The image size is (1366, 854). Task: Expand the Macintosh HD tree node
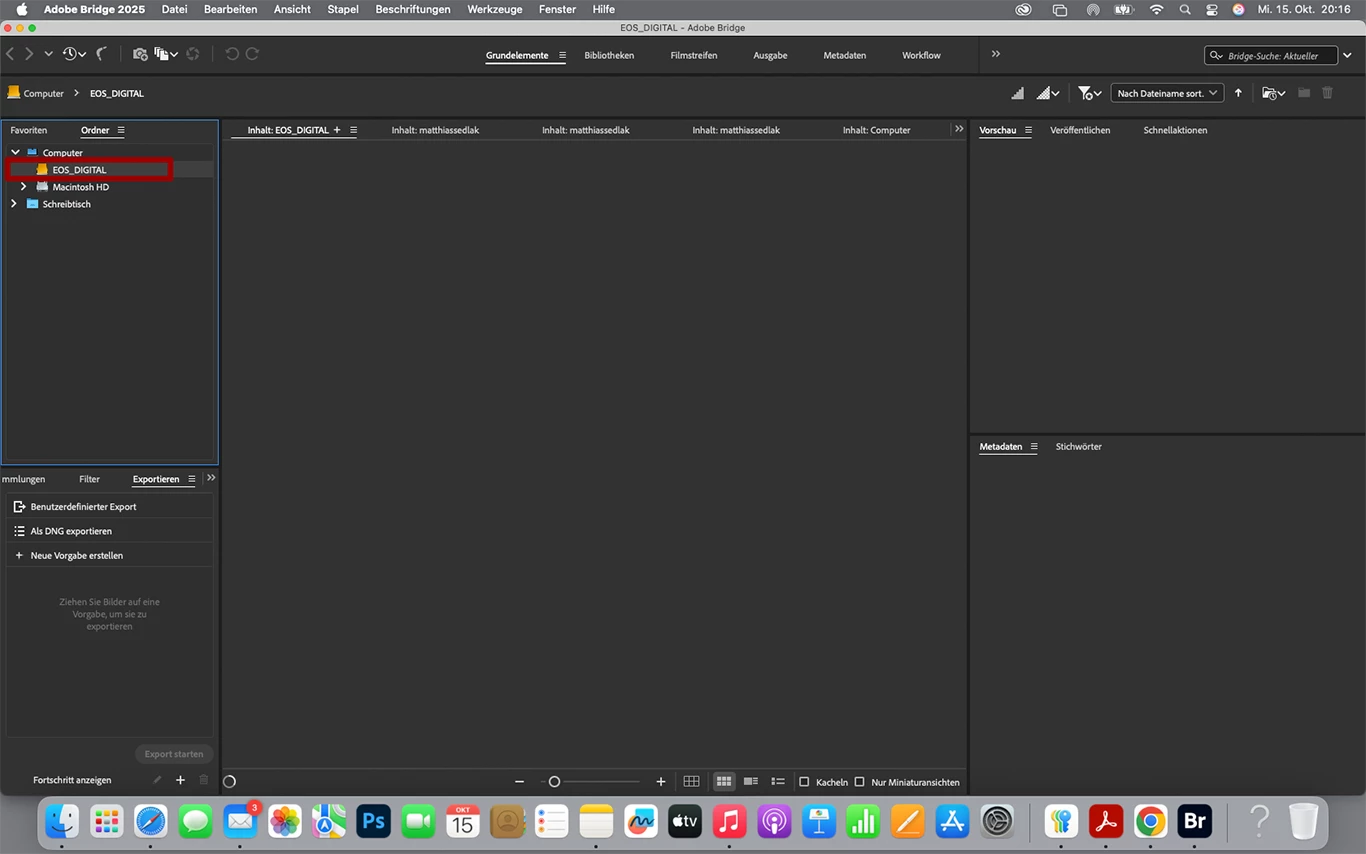[x=24, y=187]
